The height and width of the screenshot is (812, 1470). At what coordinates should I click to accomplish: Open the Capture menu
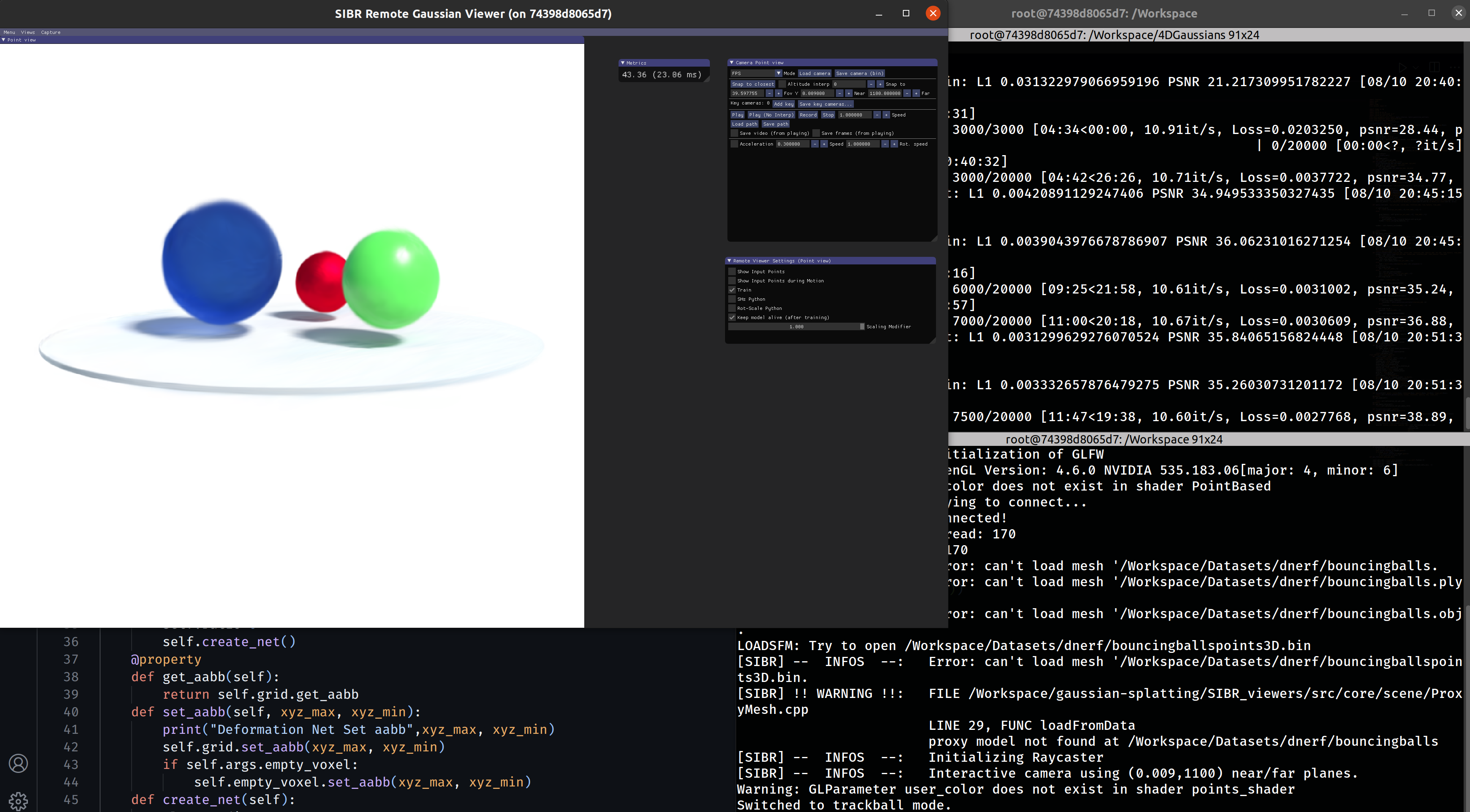pos(51,33)
